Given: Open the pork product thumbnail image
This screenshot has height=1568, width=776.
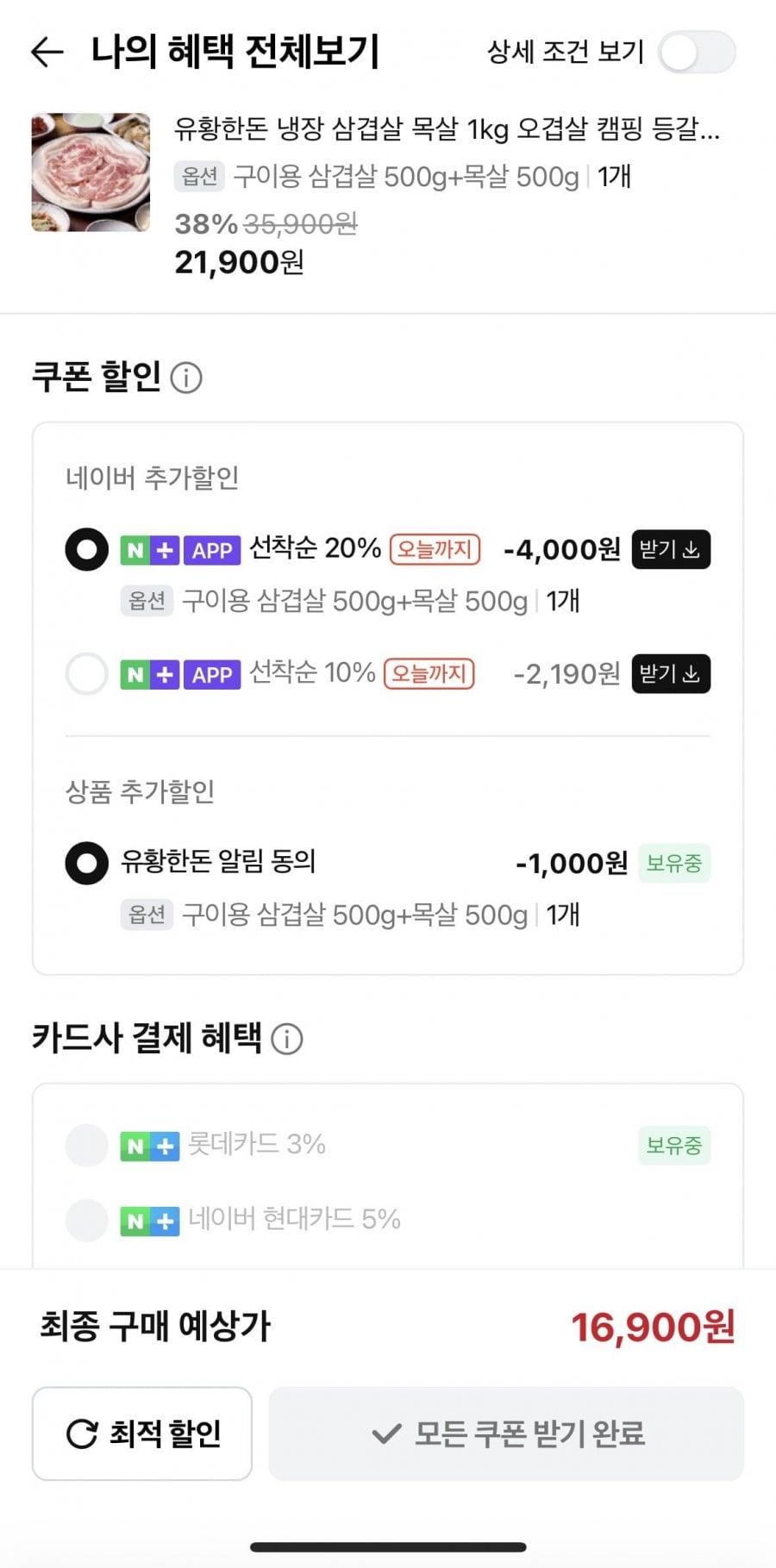Looking at the screenshot, I should click(x=91, y=172).
